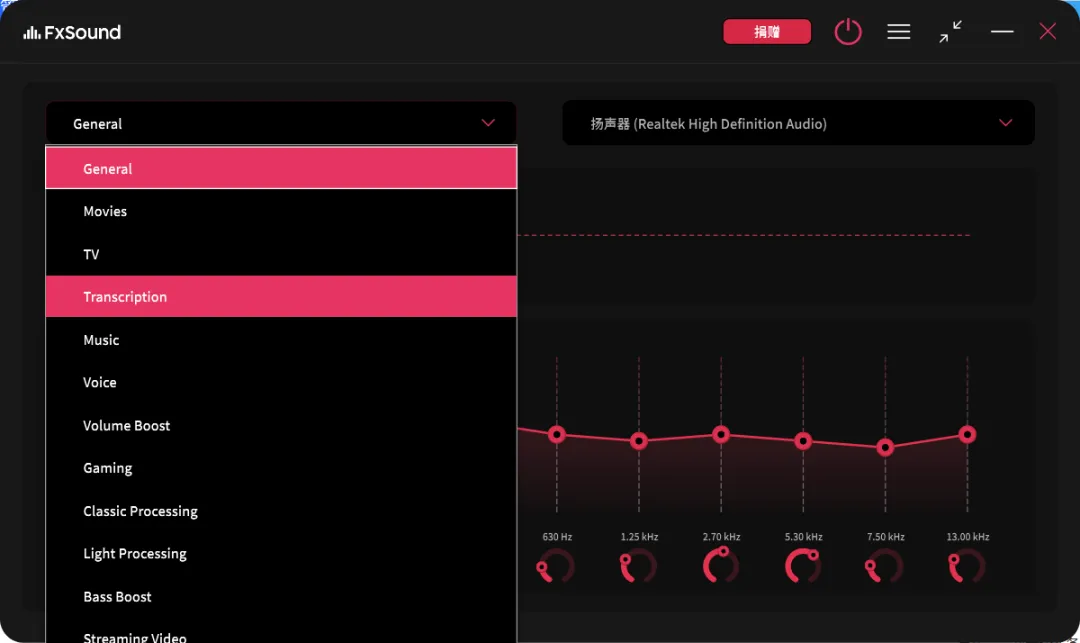The height and width of the screenshot is (643, 1080).
Task: Click the red donate button
Action: tap(767, 32)
